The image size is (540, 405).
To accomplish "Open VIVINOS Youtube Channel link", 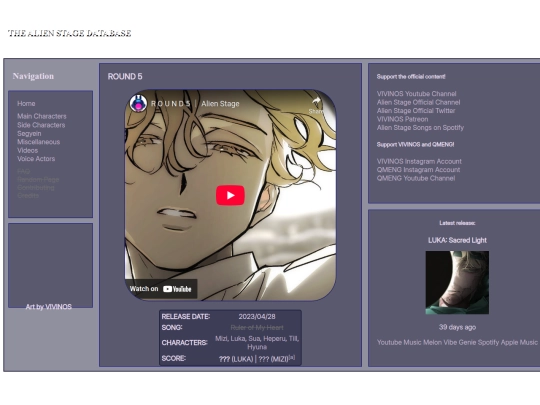I will coord(416,94).
